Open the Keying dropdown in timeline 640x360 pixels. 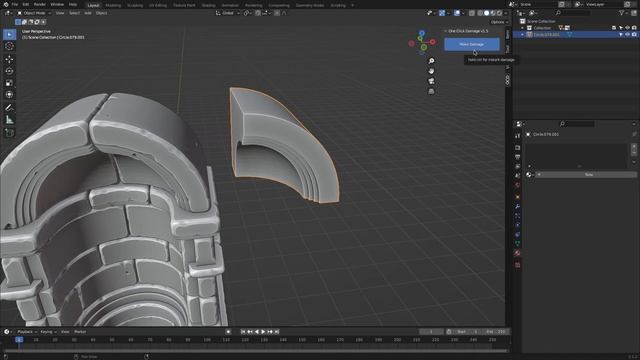49,332
